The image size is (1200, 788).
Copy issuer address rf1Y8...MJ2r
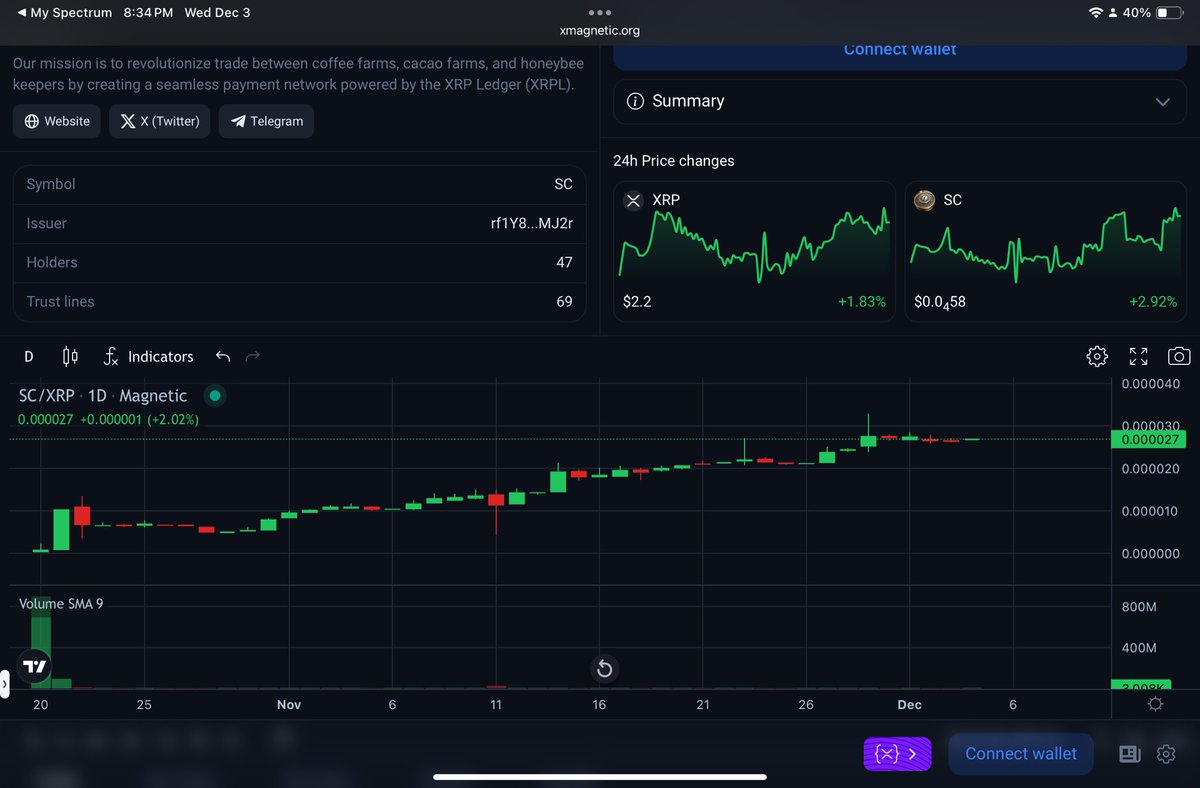(531, 223)
